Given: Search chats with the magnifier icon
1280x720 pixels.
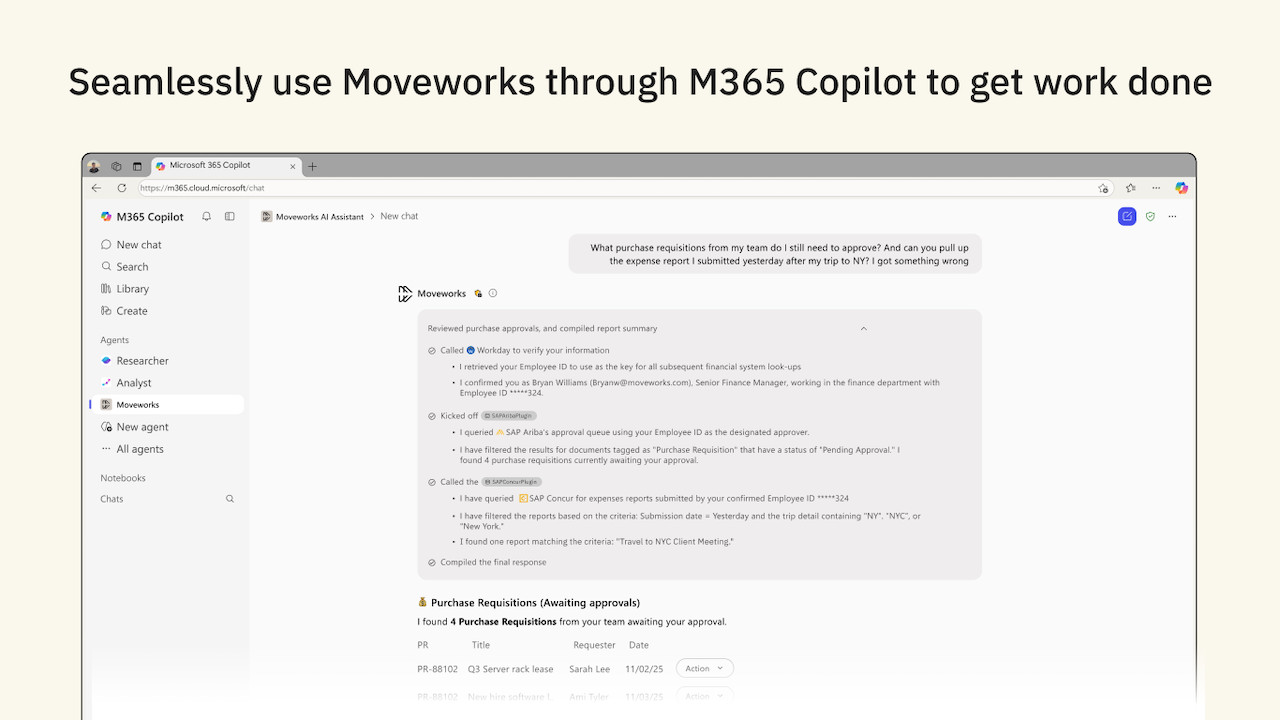Looking at the screenshot, I should pos(230,499).
